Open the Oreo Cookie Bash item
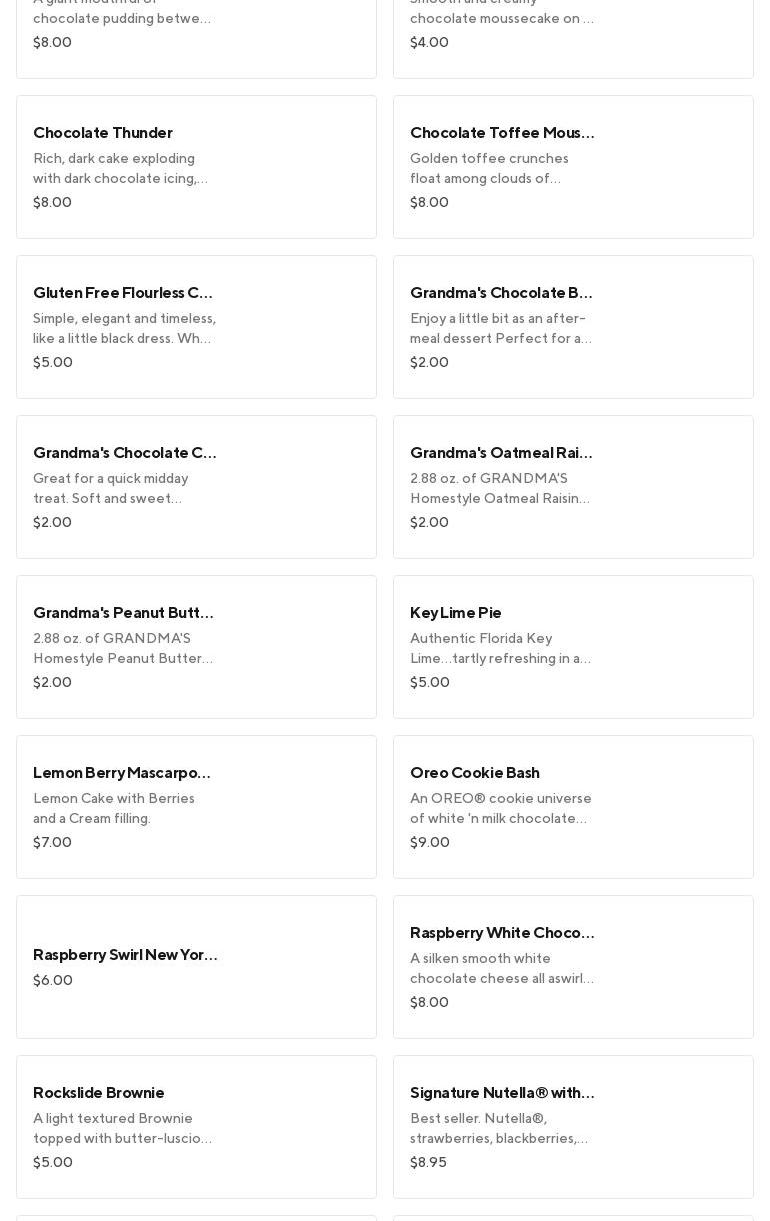770x1221 pixels. tap(573, 807)
